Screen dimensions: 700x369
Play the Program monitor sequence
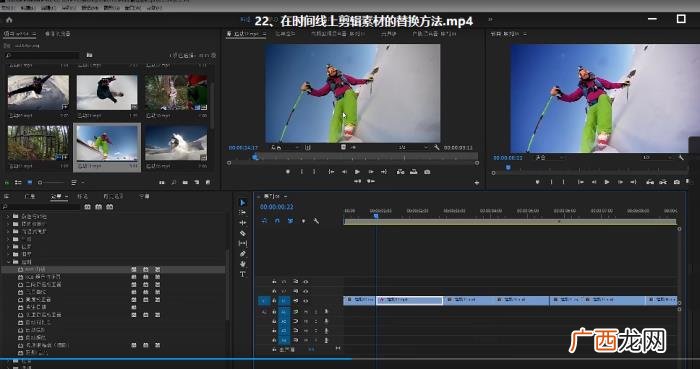coord(606,182)
